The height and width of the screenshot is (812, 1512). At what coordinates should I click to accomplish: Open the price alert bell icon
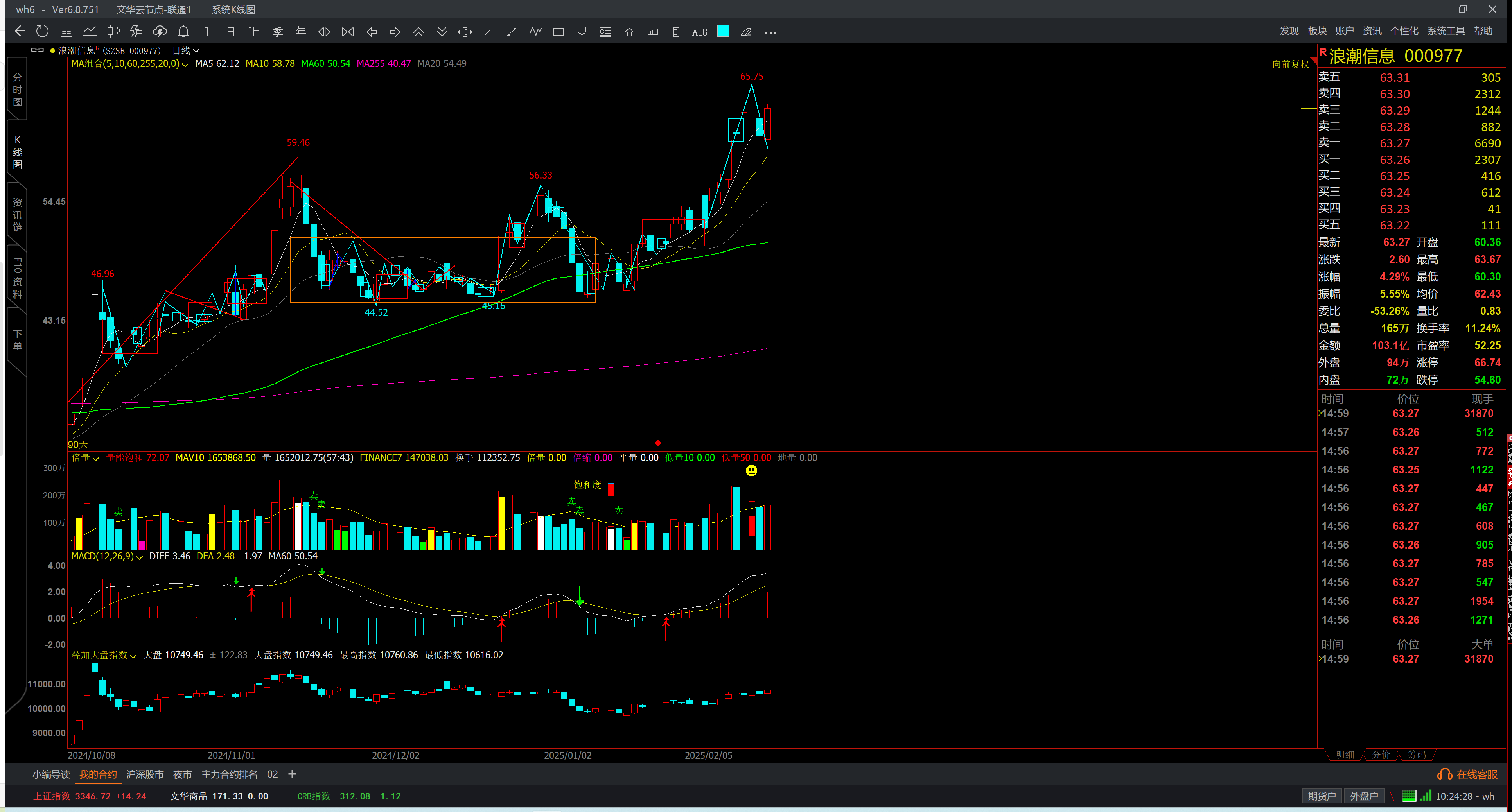[183, 31]
